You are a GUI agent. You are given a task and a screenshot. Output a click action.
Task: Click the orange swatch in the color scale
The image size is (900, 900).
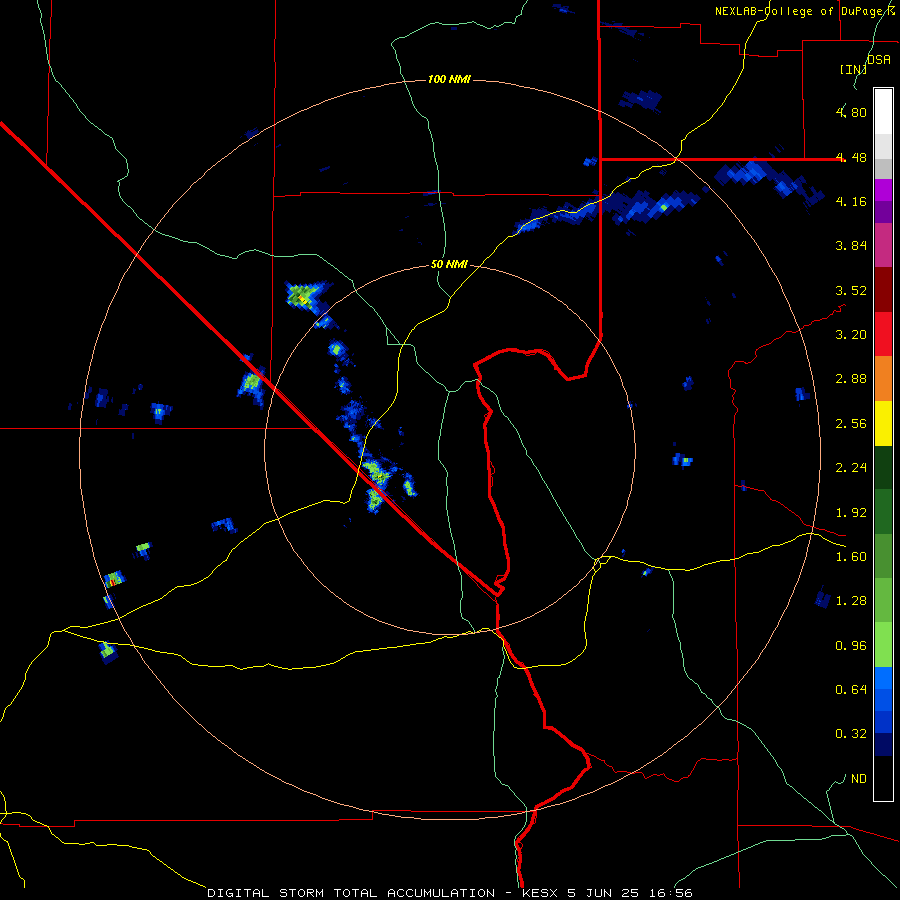tap(883, 379)
